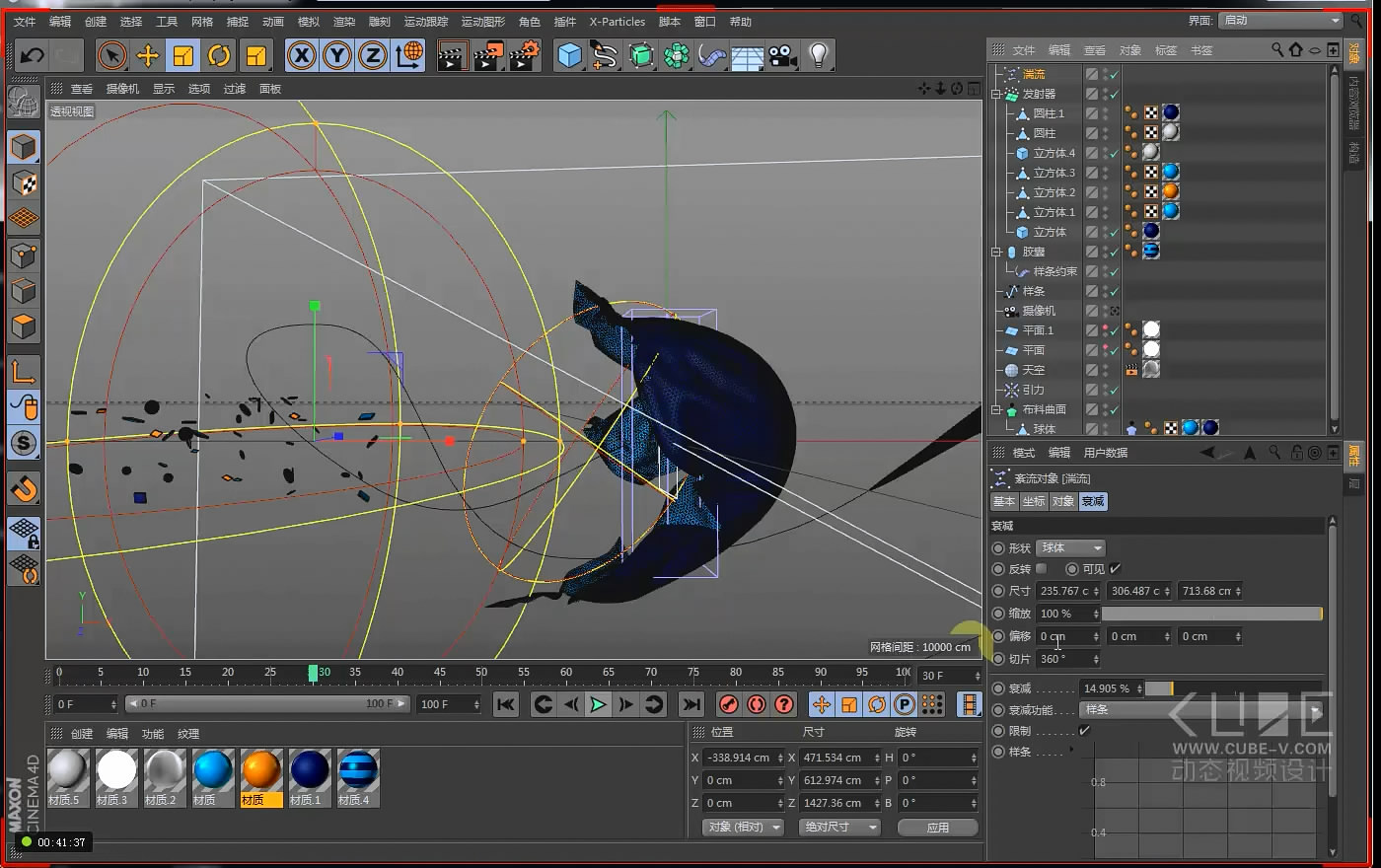Select the orange 材质 material thumbnail
The width and height of the screenshot is (1381, 868).
coord(261,770)
